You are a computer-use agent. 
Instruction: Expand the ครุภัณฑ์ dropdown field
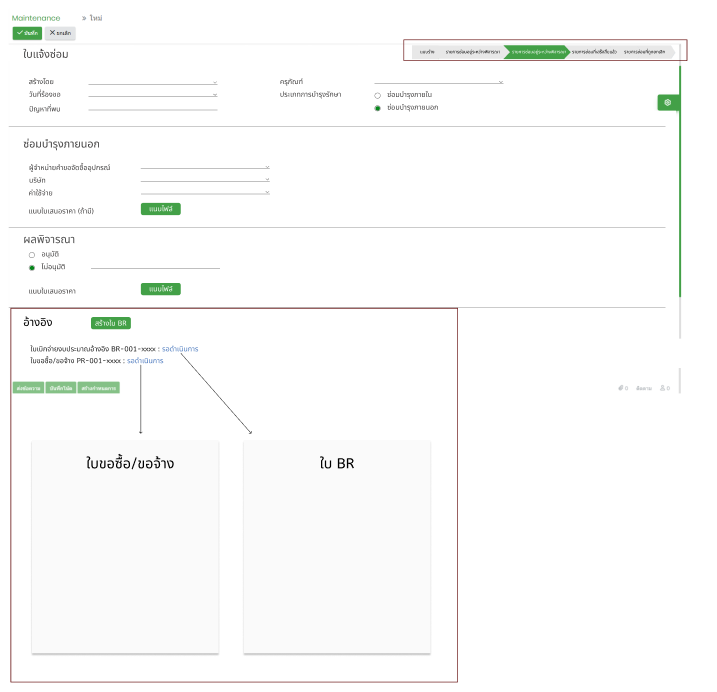pos(438,82)
